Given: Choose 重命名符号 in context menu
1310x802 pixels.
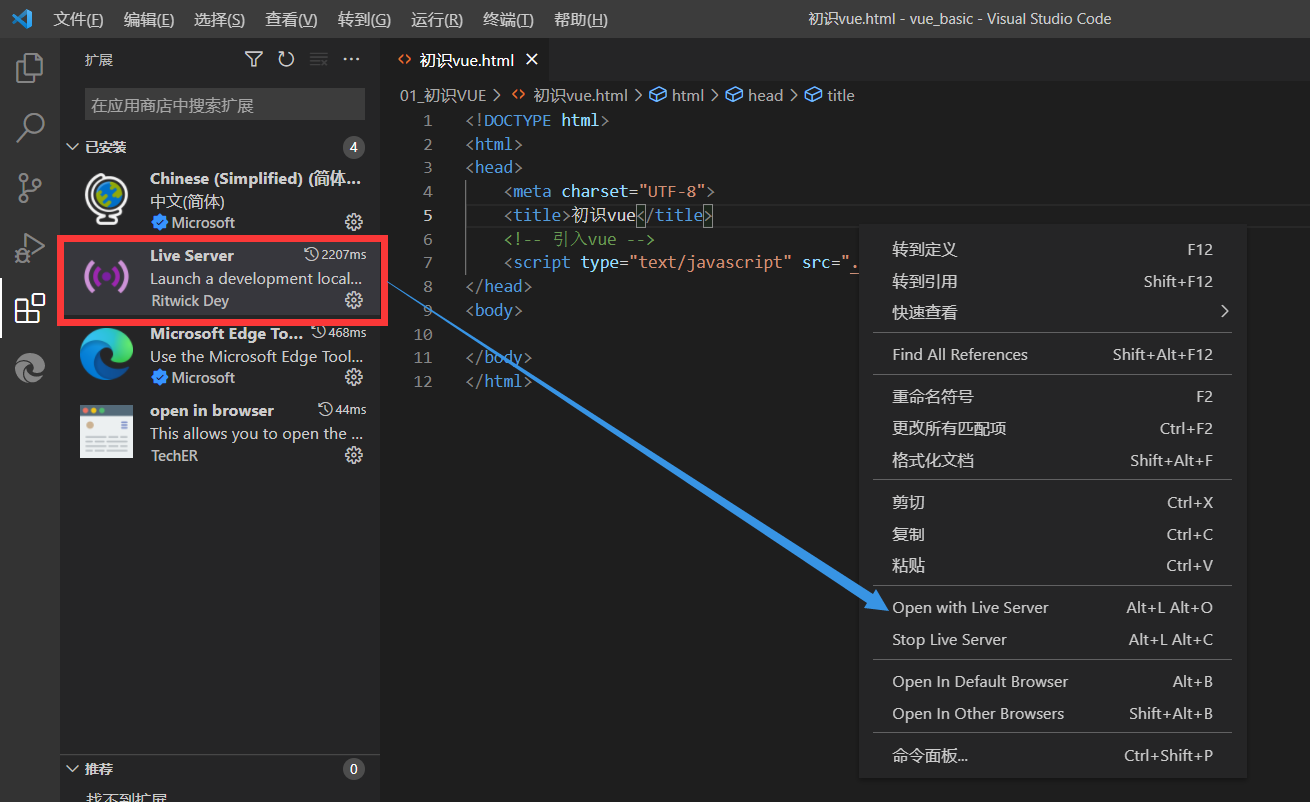Looking at the screenshot, I should [x=1052, y=396].
